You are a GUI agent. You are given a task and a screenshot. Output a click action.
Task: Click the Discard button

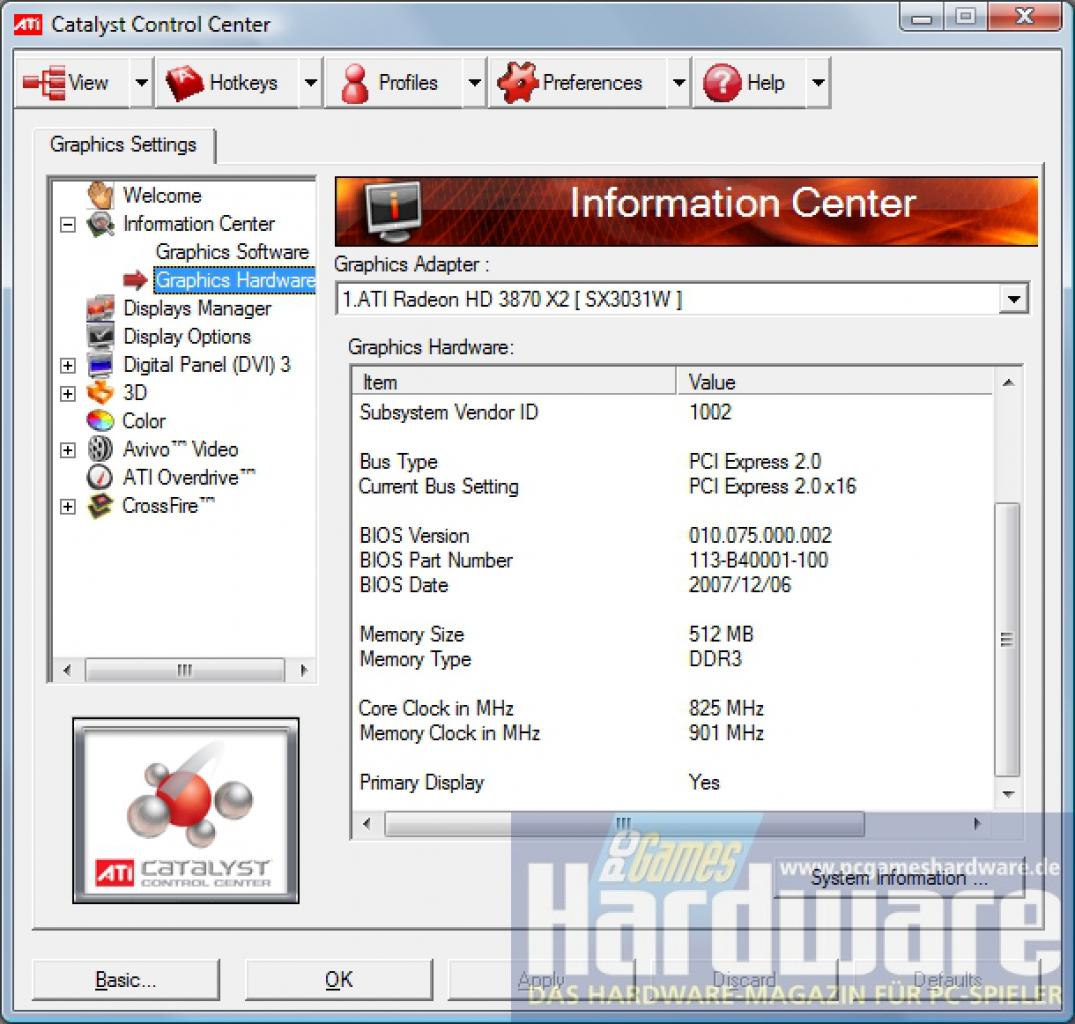744,979
